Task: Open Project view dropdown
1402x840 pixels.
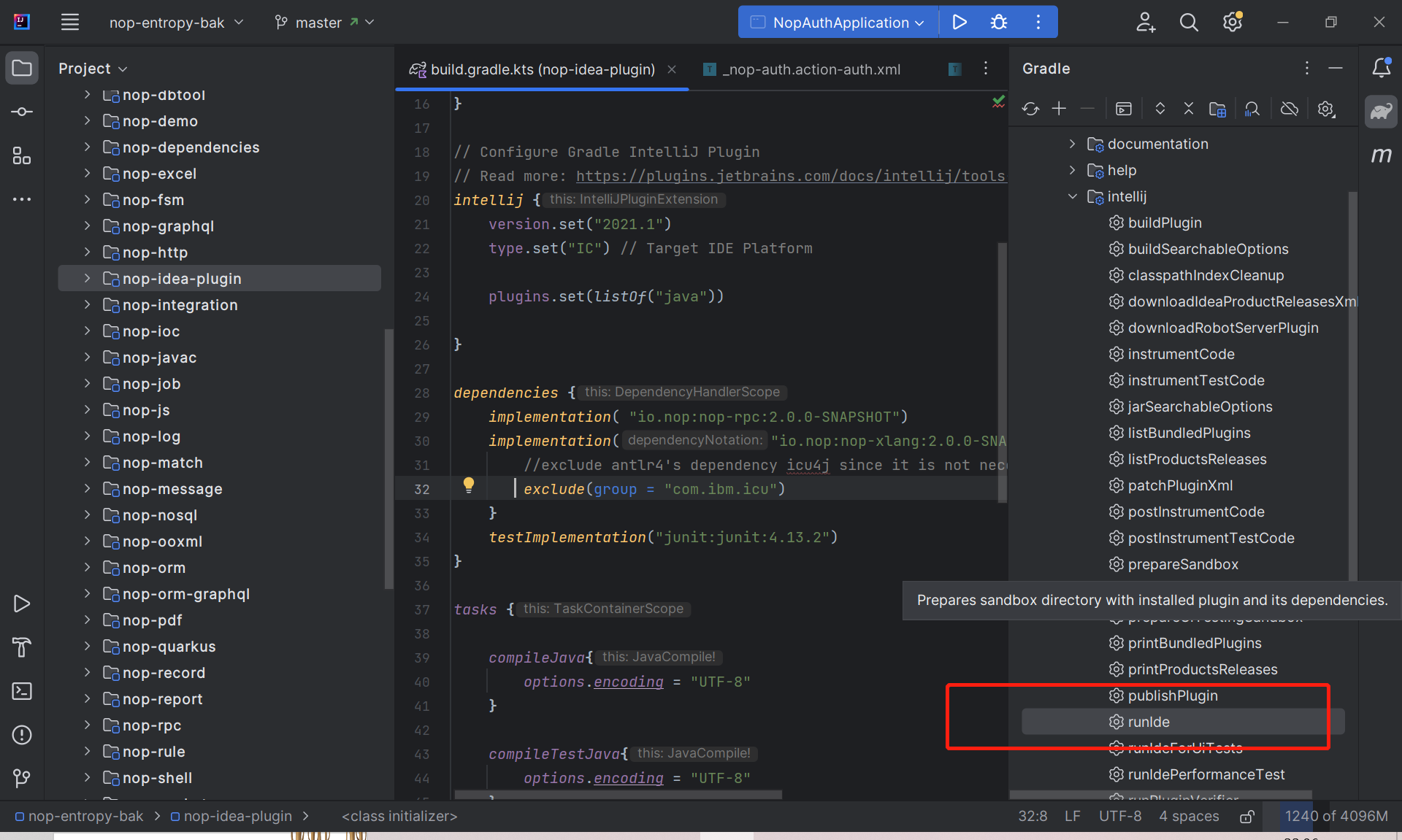Action: pos(93,69)
